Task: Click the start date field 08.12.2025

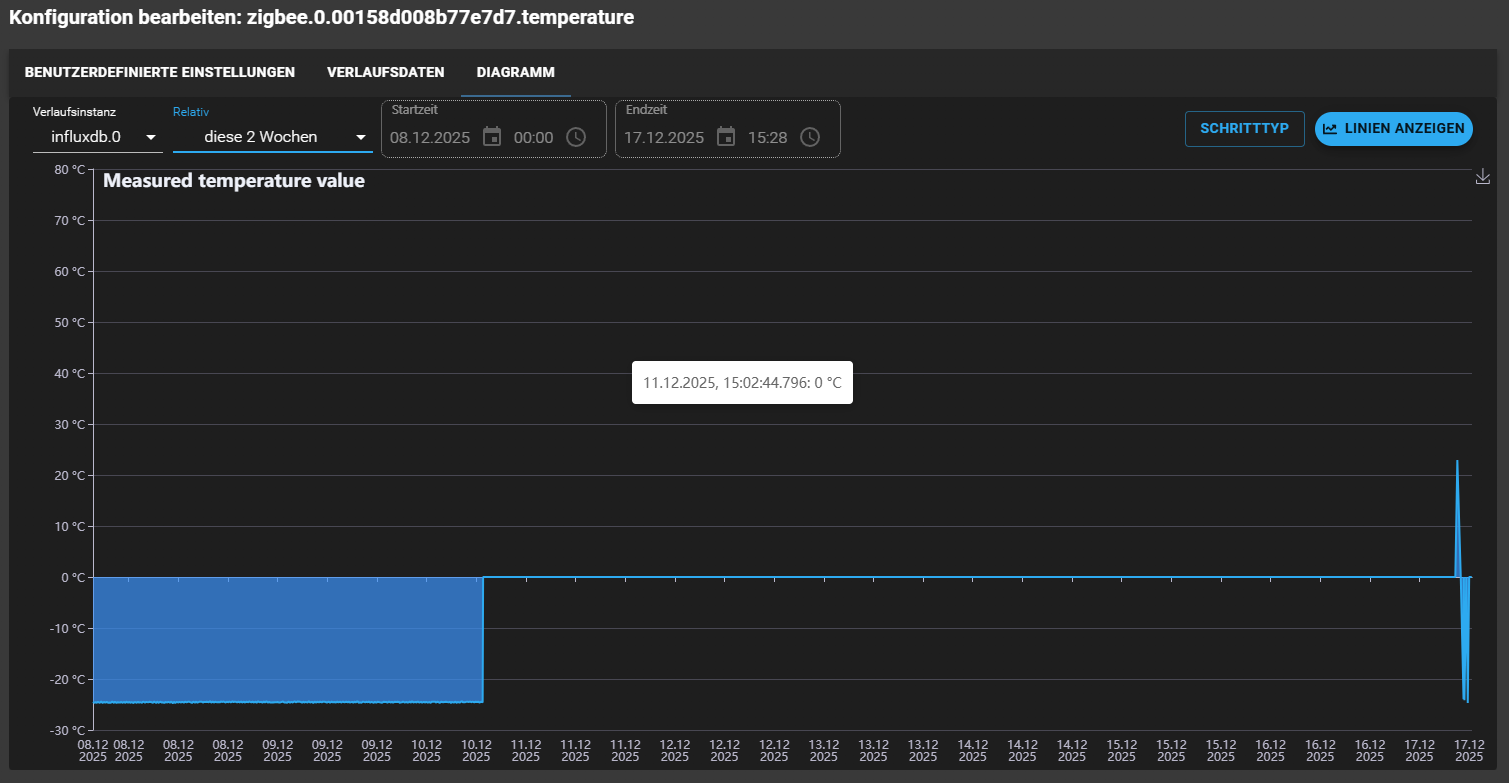Action: (x=430, y=138)
